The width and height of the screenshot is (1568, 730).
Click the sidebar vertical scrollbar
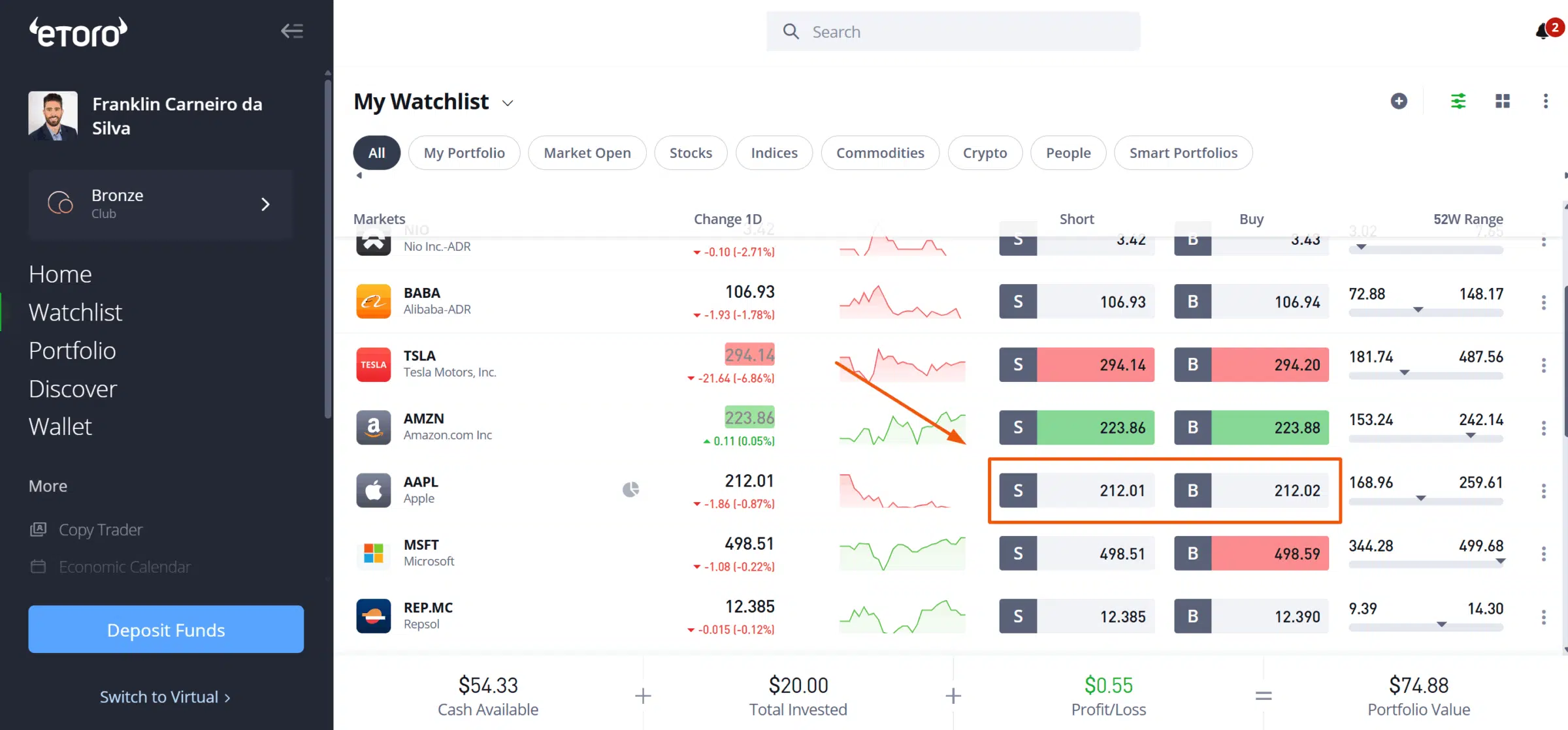[328, 248]
